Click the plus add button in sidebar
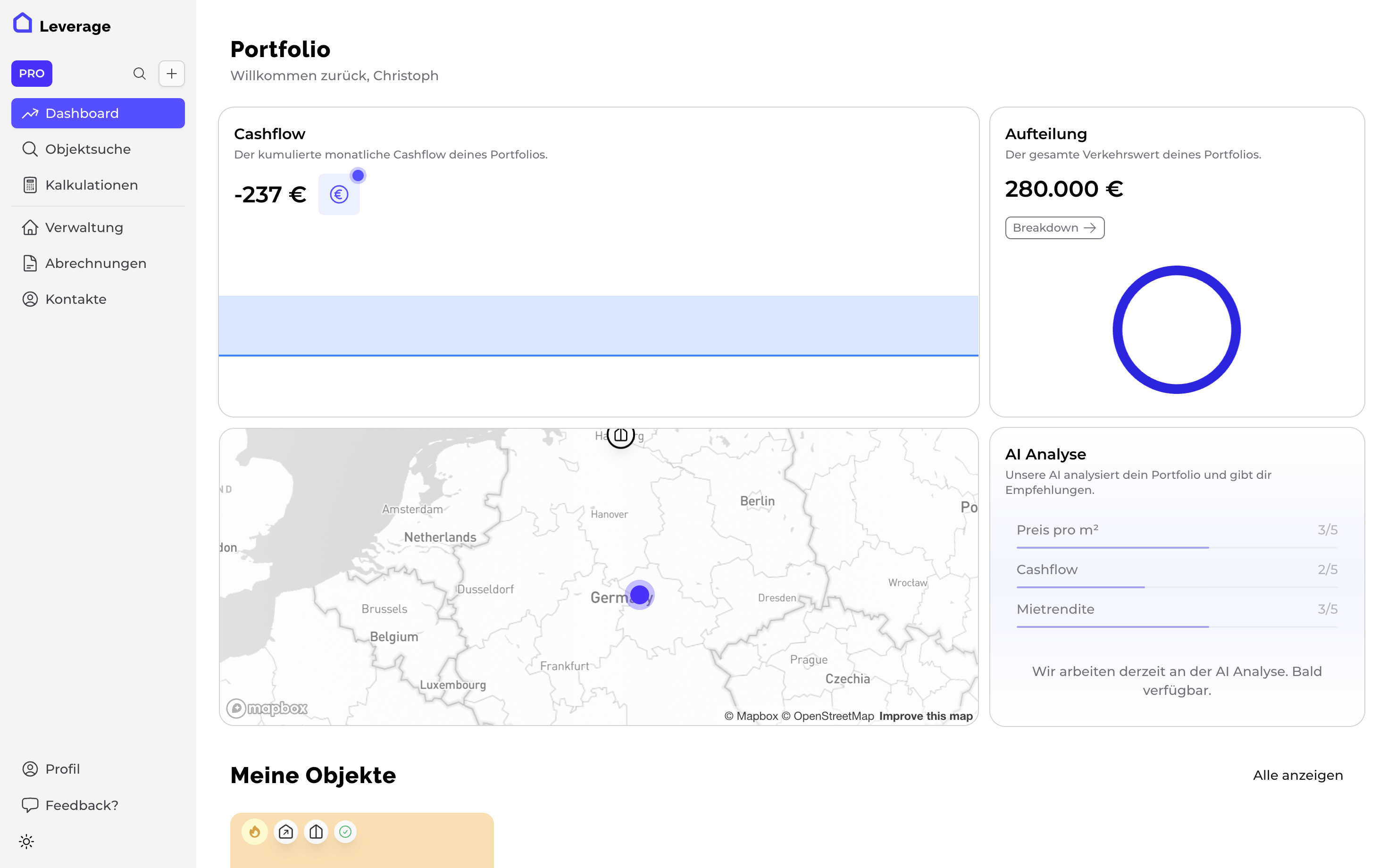This screenshot has width=1387, height=868. pos(172,74)
